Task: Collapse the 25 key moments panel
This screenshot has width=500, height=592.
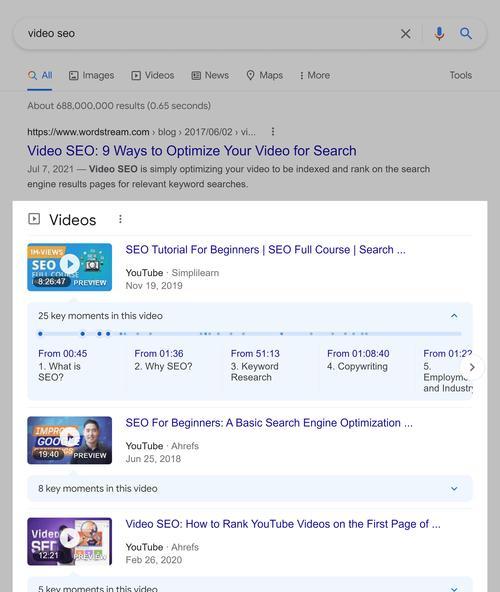Action: pos(454,316)
